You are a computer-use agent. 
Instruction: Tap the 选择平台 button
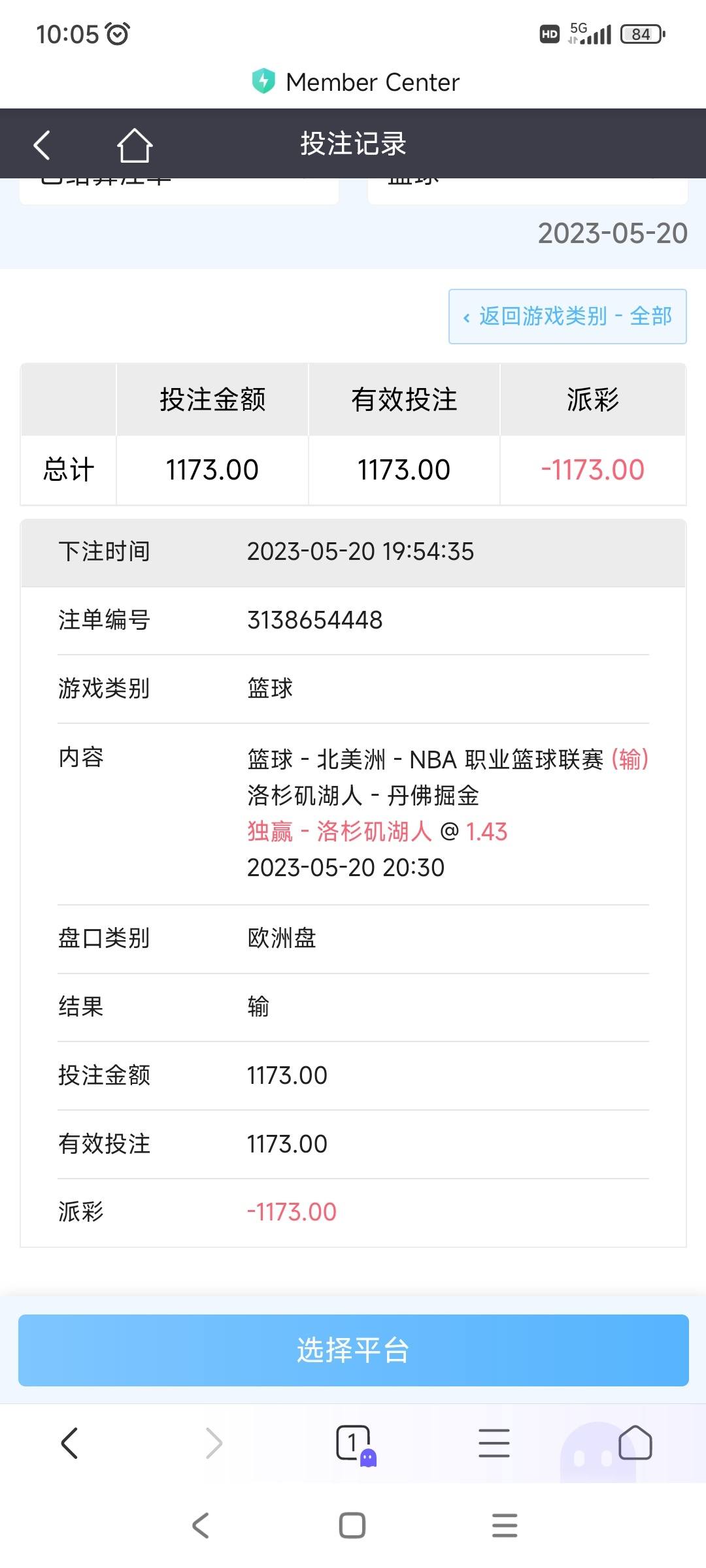pyautogui.click(x=354, y=1350)
